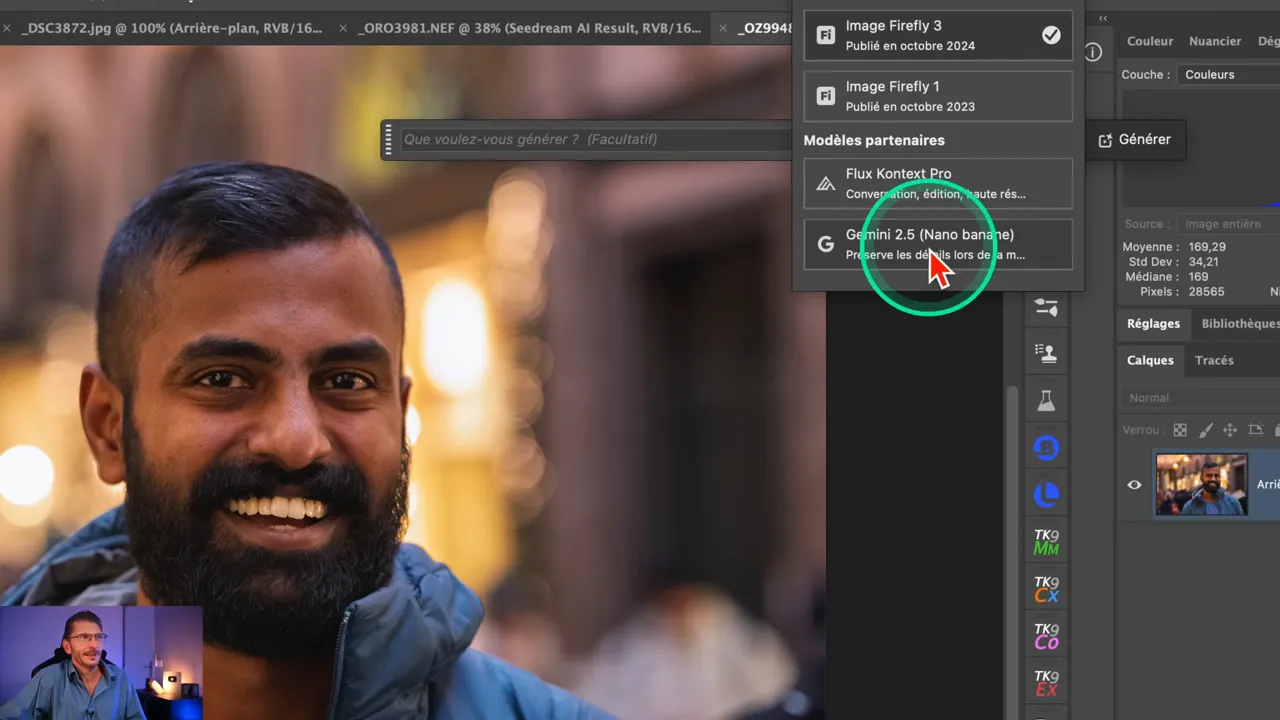This screenshot has height=720, width=1280.
Task: Click the generation prompt text field
Action: point(590,139)
